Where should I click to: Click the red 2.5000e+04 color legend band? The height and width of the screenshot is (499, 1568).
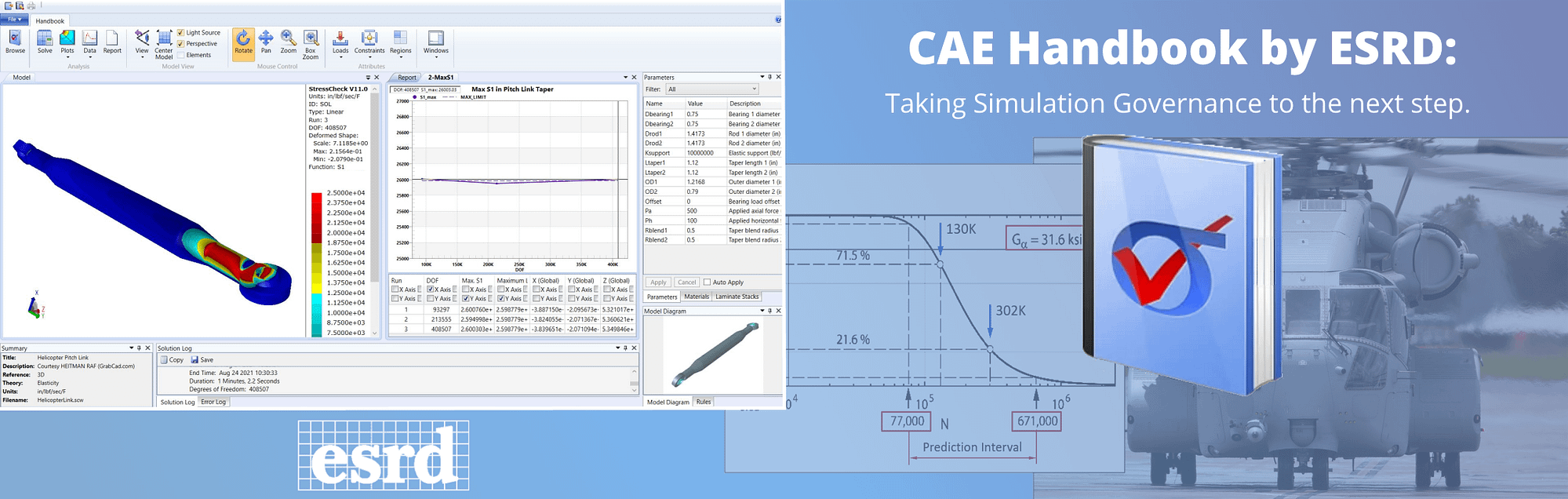pos(317,198)
